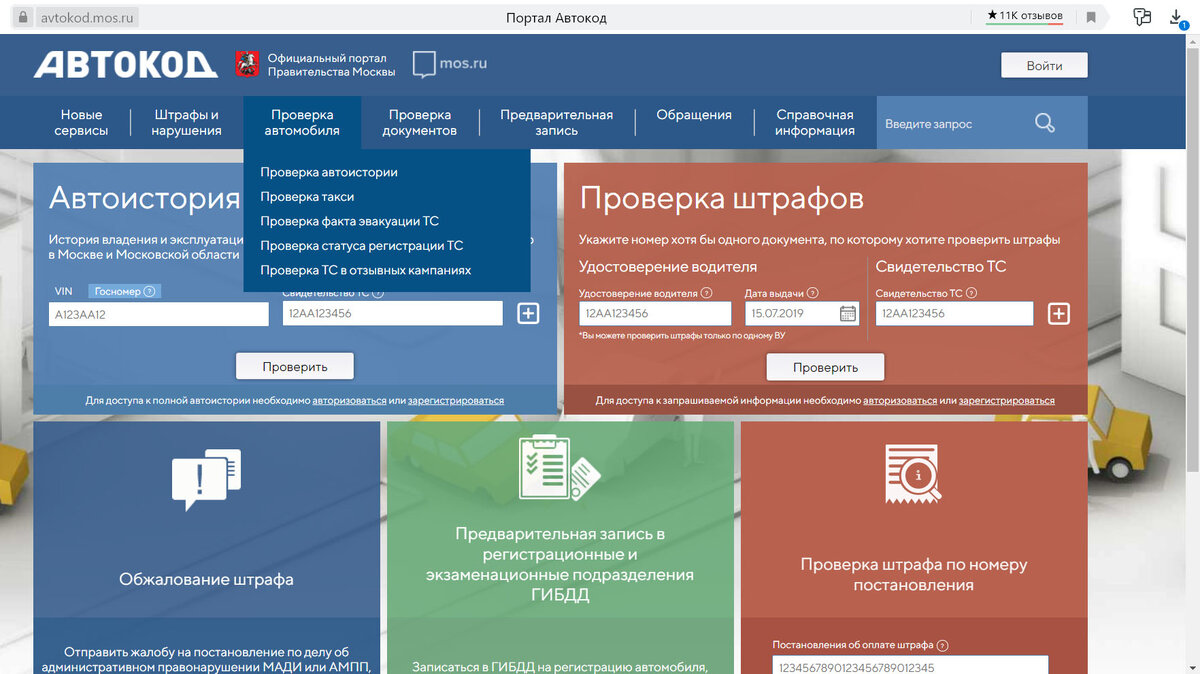The image size is (1200, 674).
Task: Open the Новые сервисы menu
Action: pyautogui.click(x=81, y=123)
